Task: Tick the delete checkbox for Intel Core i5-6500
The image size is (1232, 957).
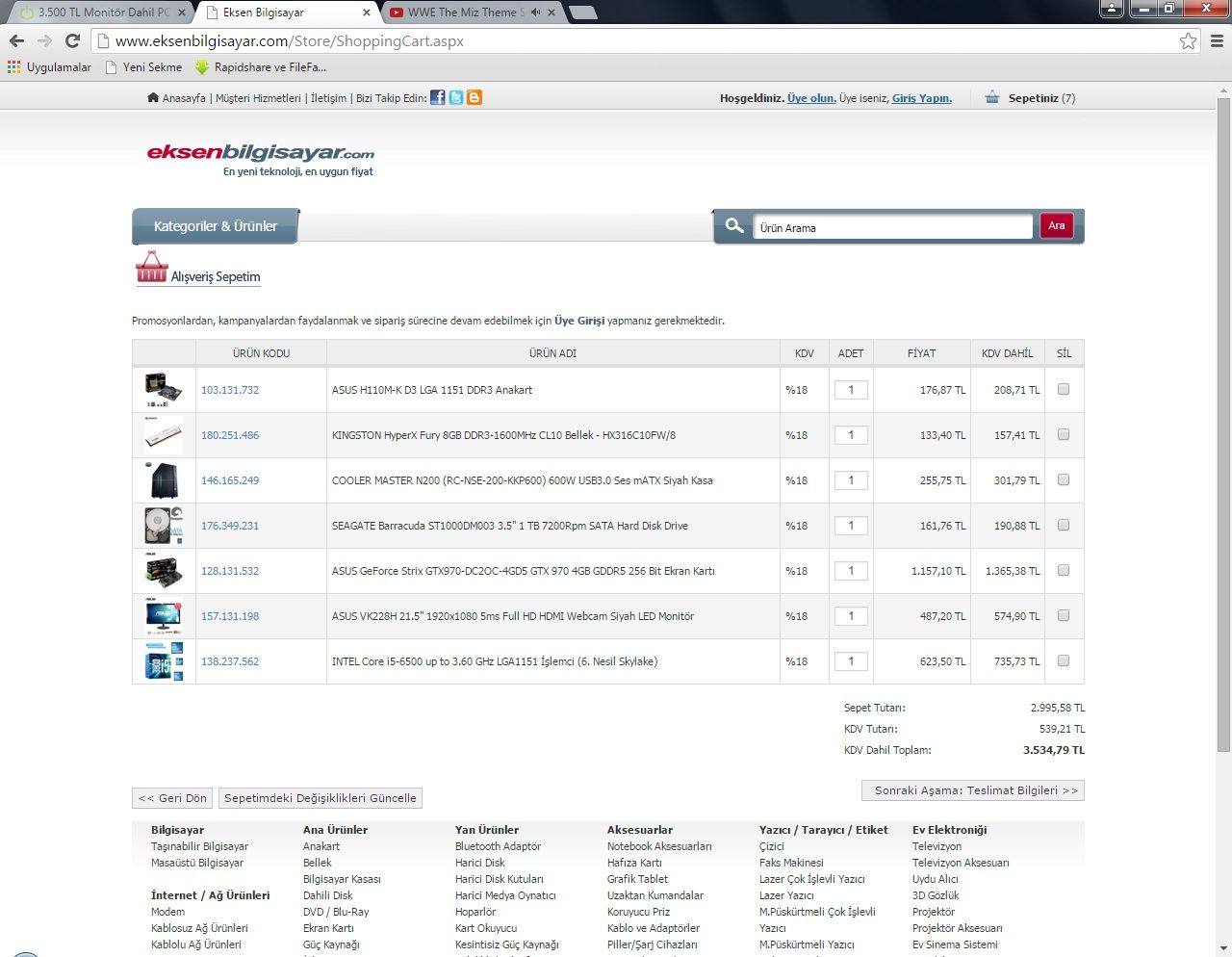Action: point(1064,660)
